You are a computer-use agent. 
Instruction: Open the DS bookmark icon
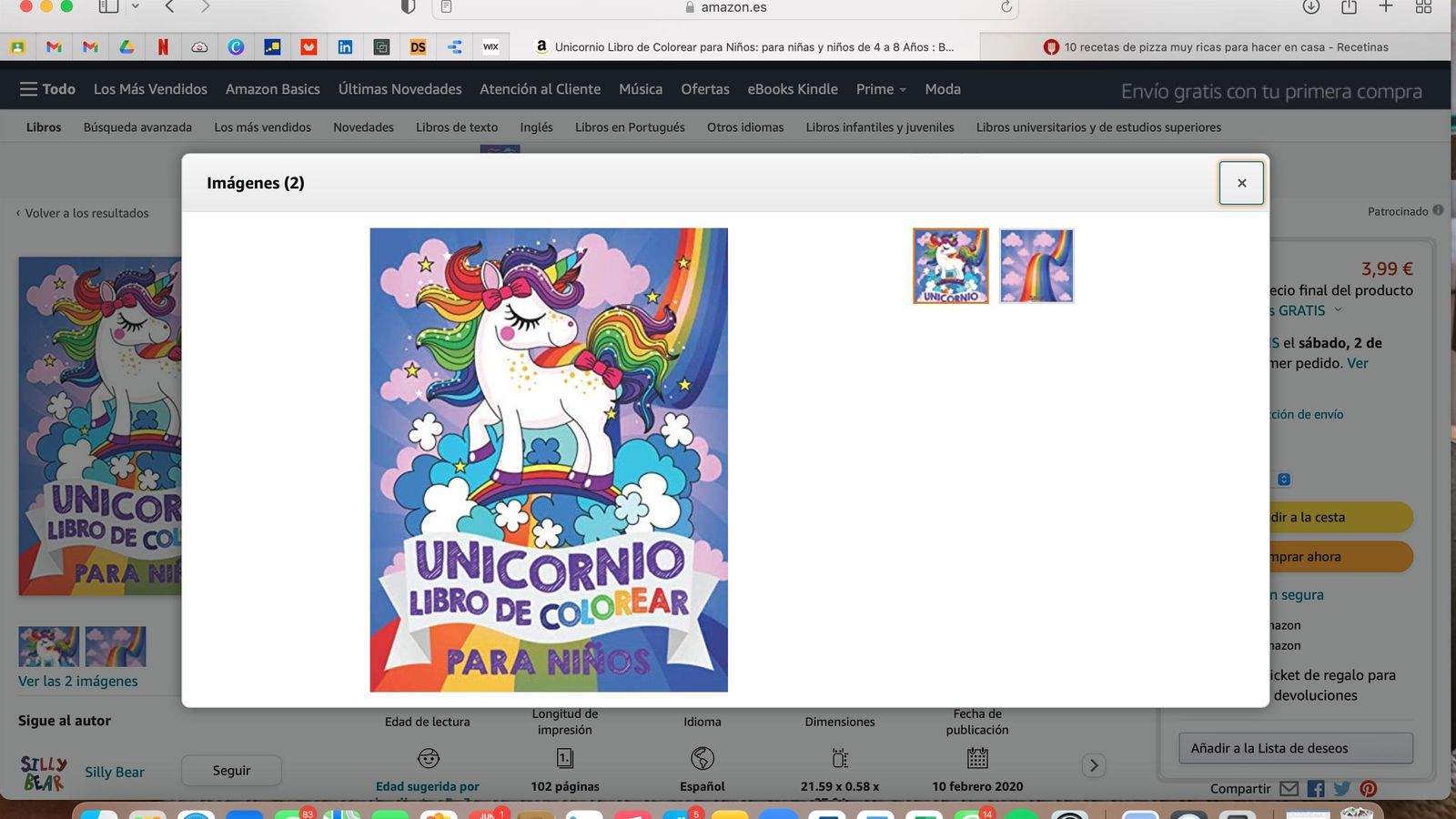click(x=418, y=46)
